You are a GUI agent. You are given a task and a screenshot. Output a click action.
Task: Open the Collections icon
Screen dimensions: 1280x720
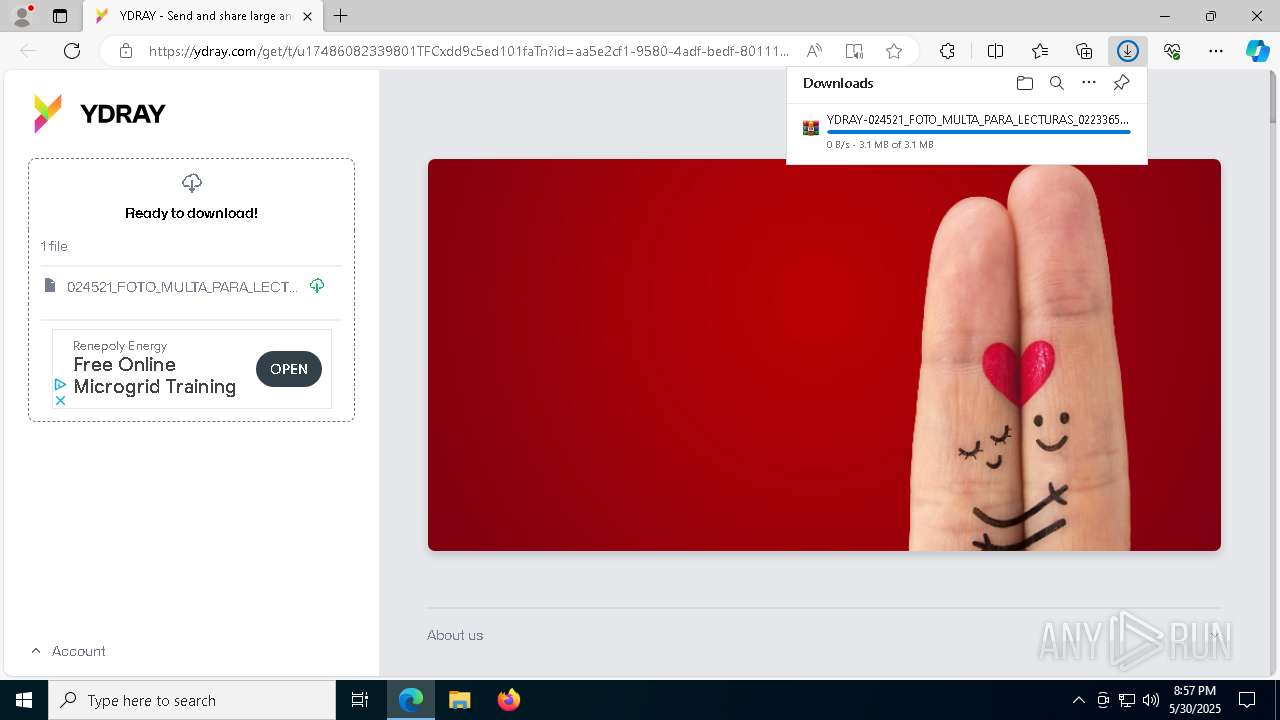[1084, 51]
